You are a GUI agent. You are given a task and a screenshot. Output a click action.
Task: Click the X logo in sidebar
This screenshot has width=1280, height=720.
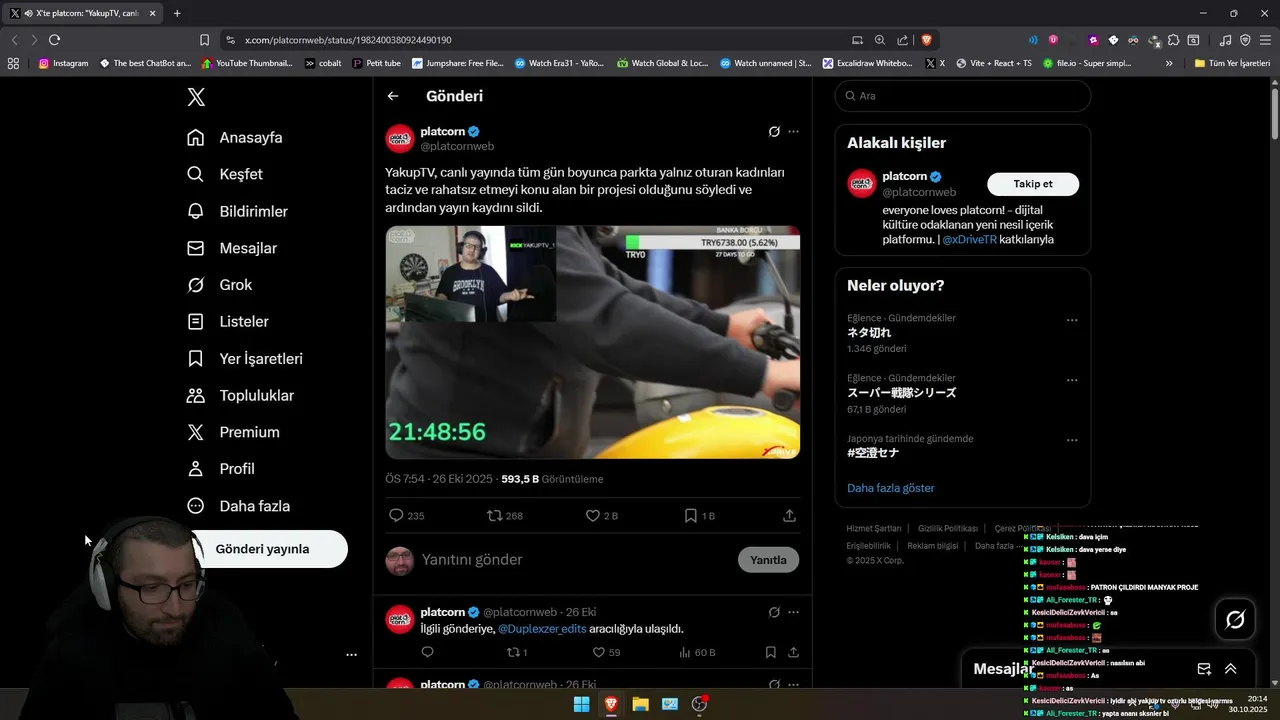196,97
